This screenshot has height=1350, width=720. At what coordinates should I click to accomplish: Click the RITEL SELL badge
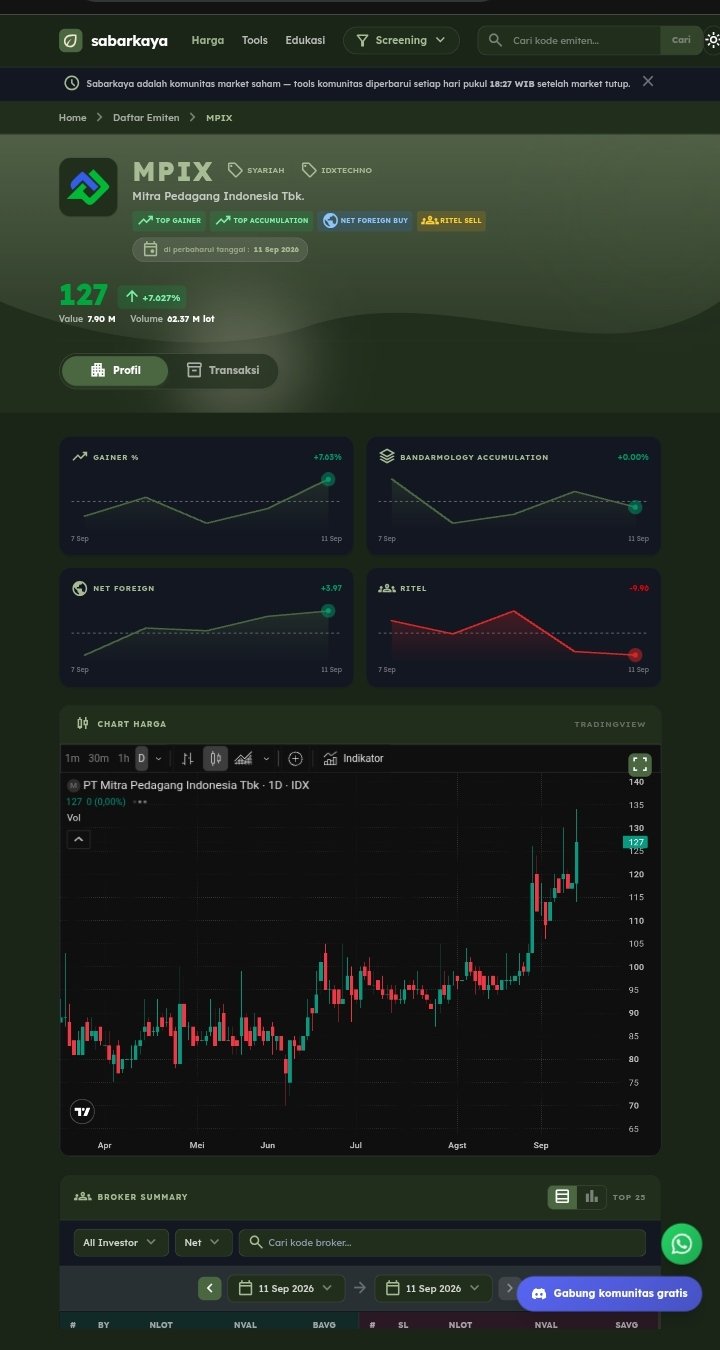coord(451,221)
